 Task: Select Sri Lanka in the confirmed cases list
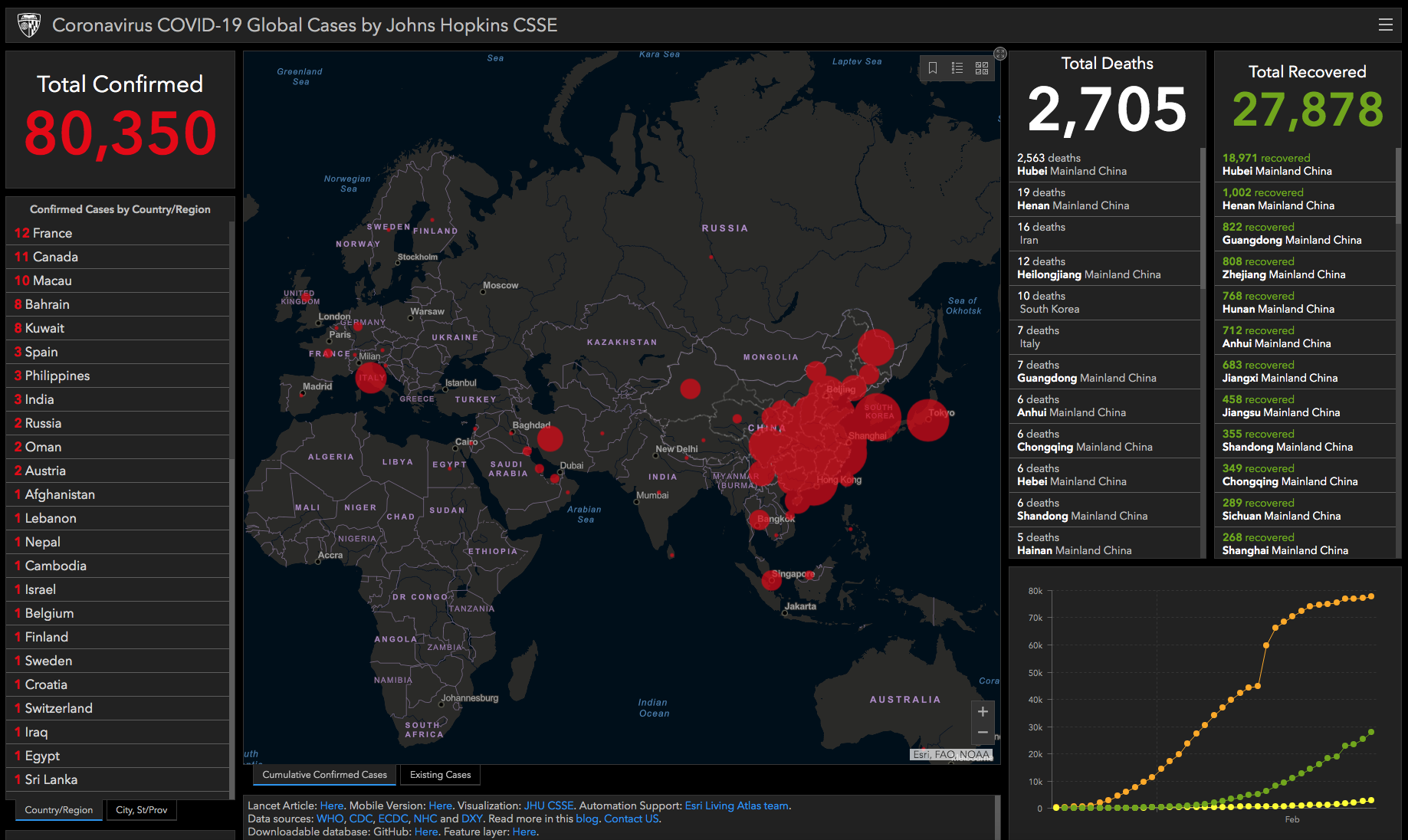[x=117, y=779]
